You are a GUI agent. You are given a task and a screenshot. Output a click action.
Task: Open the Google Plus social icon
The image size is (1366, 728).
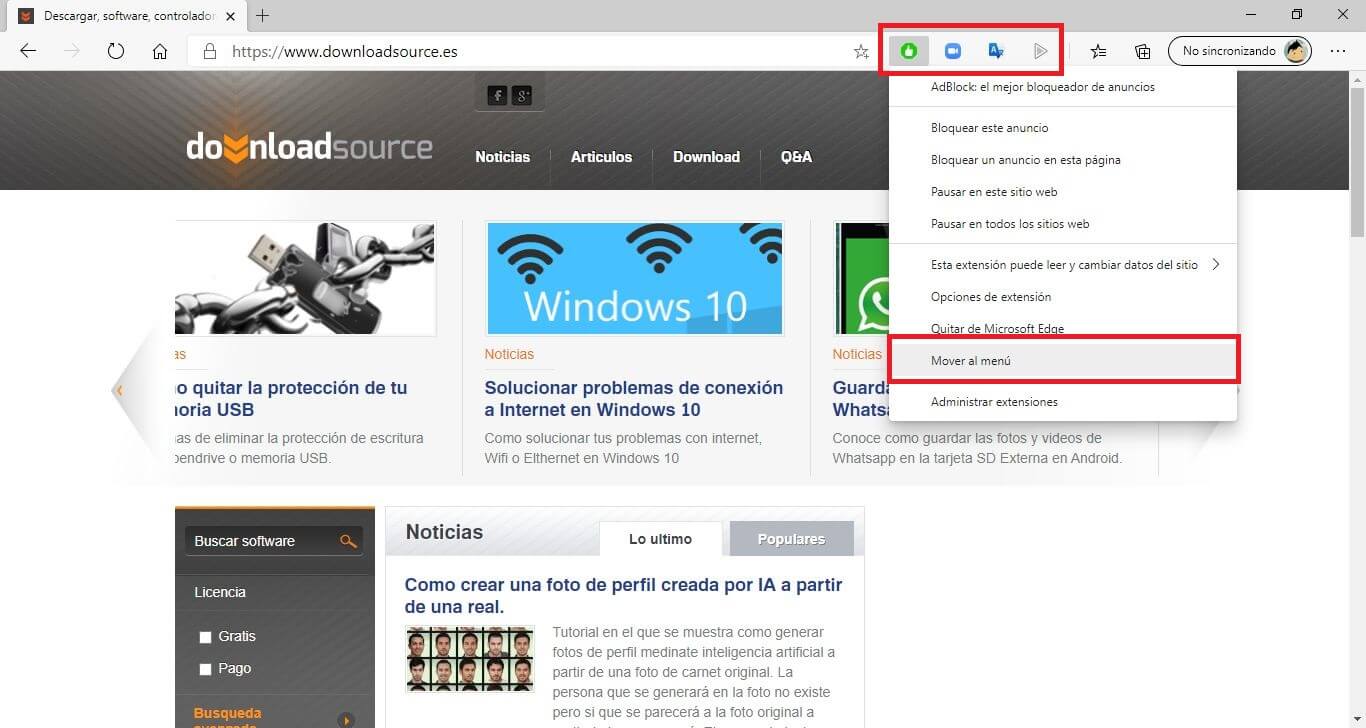pyautogui.click(x=522, y=95)
